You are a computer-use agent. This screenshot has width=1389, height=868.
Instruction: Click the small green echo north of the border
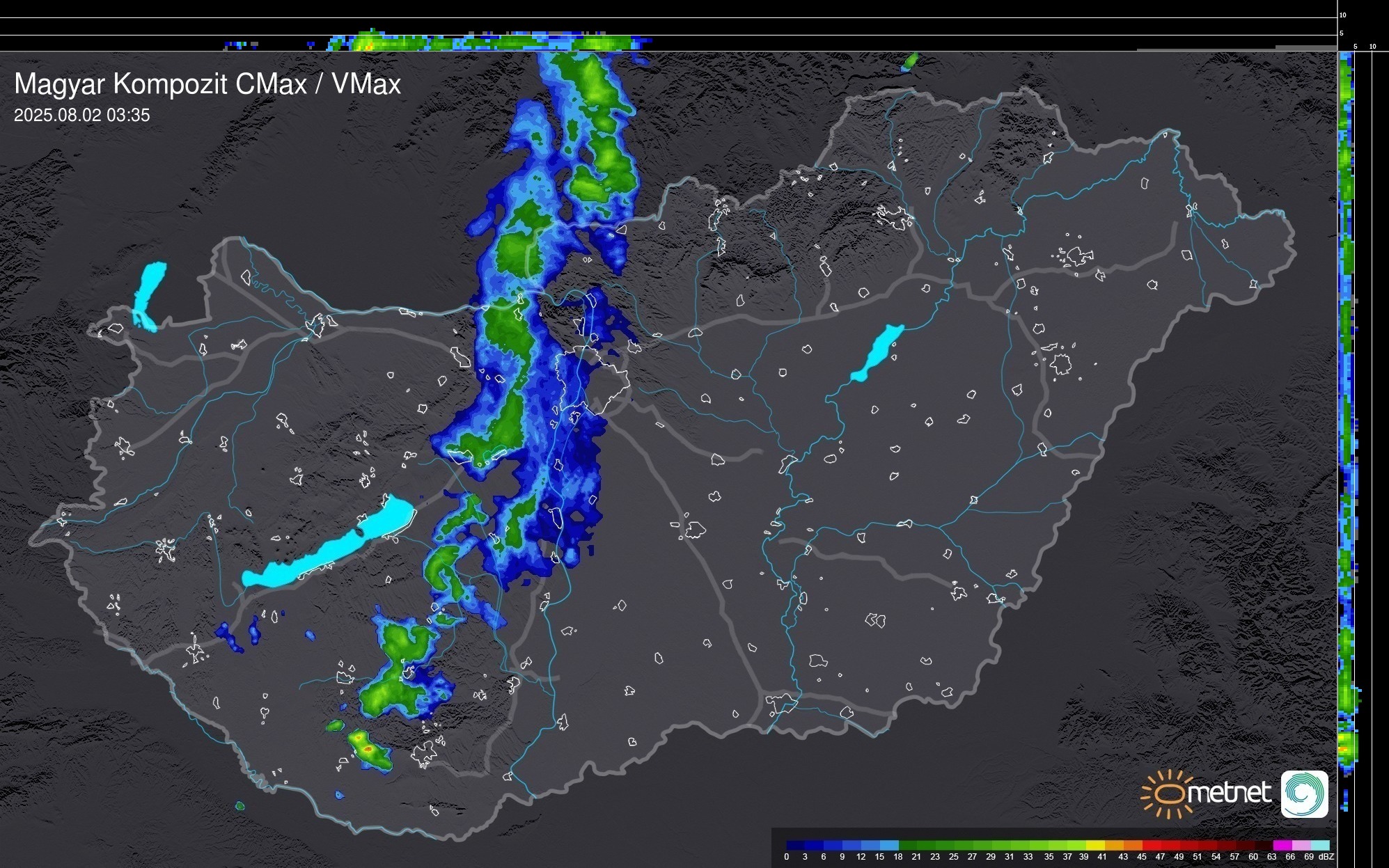pyautogui.click(x=909, y=61)
